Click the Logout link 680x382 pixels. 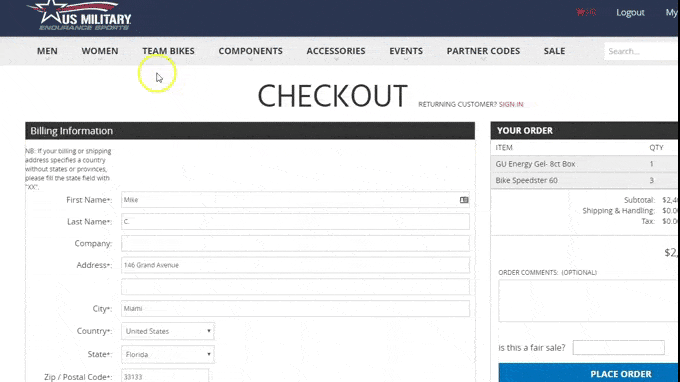click(630, 13)
